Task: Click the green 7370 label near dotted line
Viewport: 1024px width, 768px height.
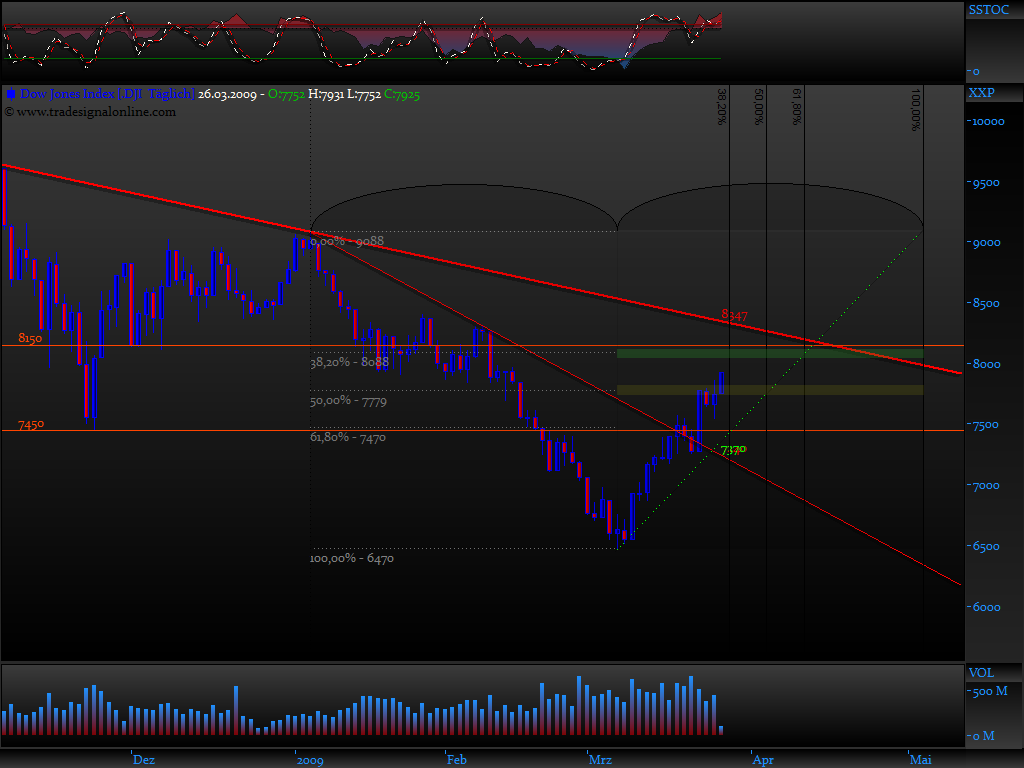Action: tap(733, 450)
